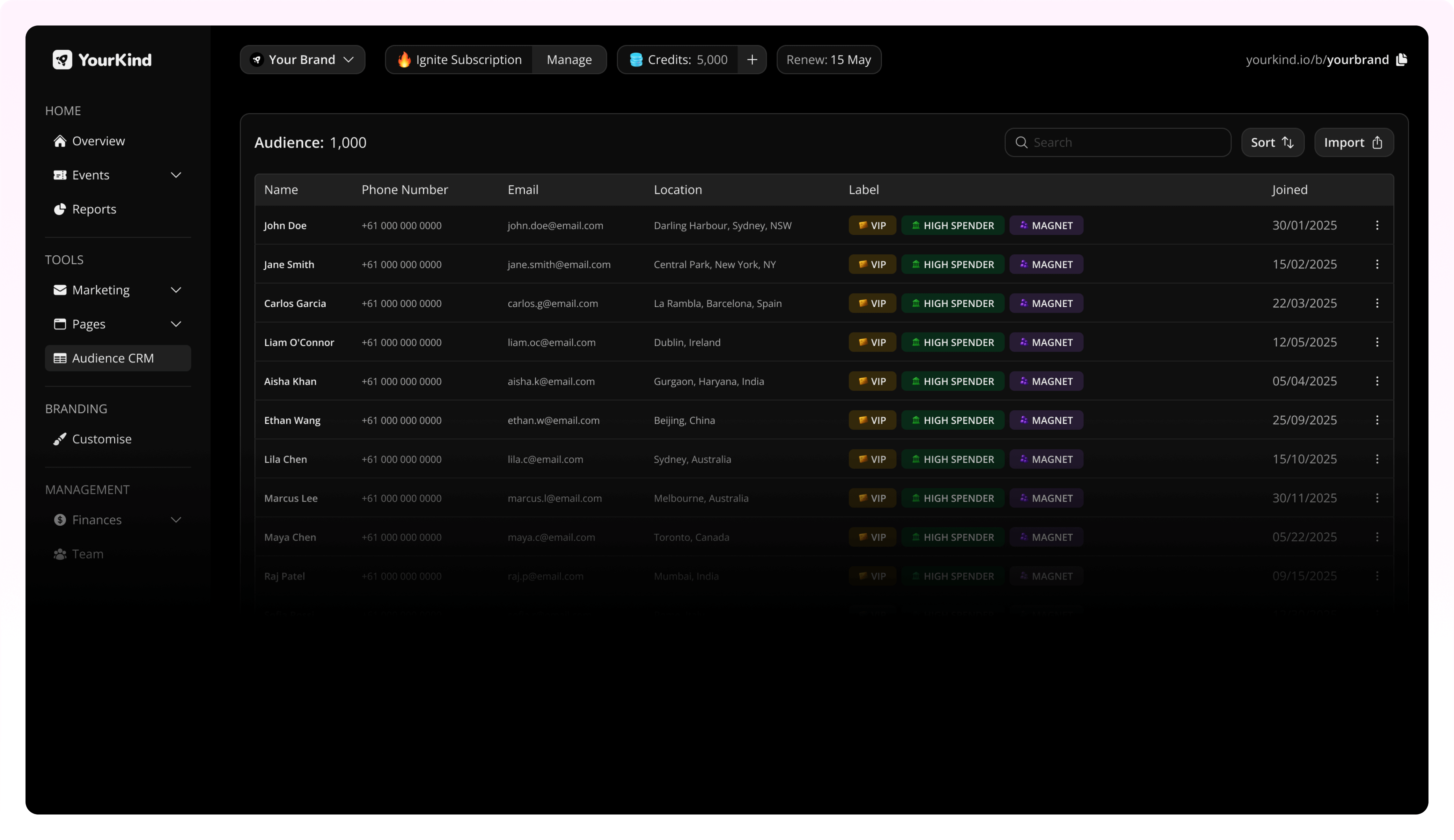Click the flame icon on Ignite Subscription
Screen dimensions: 1454x840
[404, 59]
